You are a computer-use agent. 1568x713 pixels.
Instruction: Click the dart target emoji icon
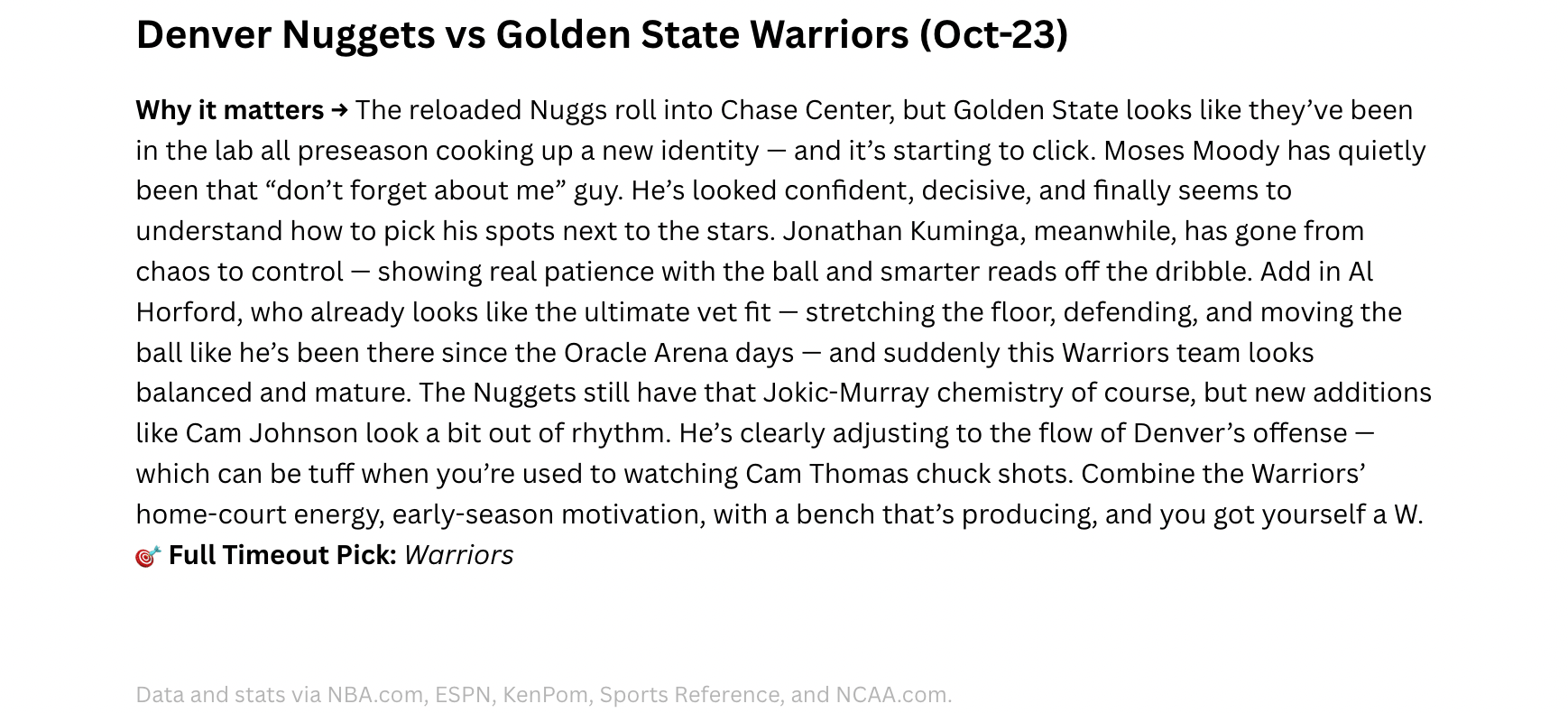(148, 556)
